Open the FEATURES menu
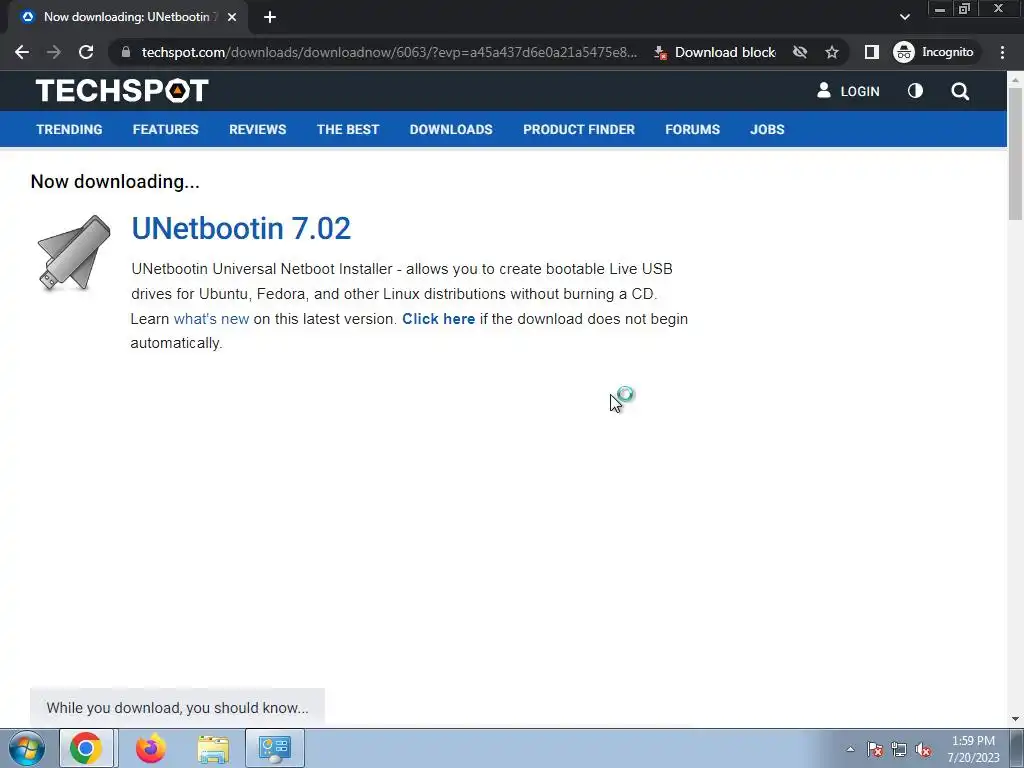The height and width of the screenshot is (768, 1024). coord(165,129)
